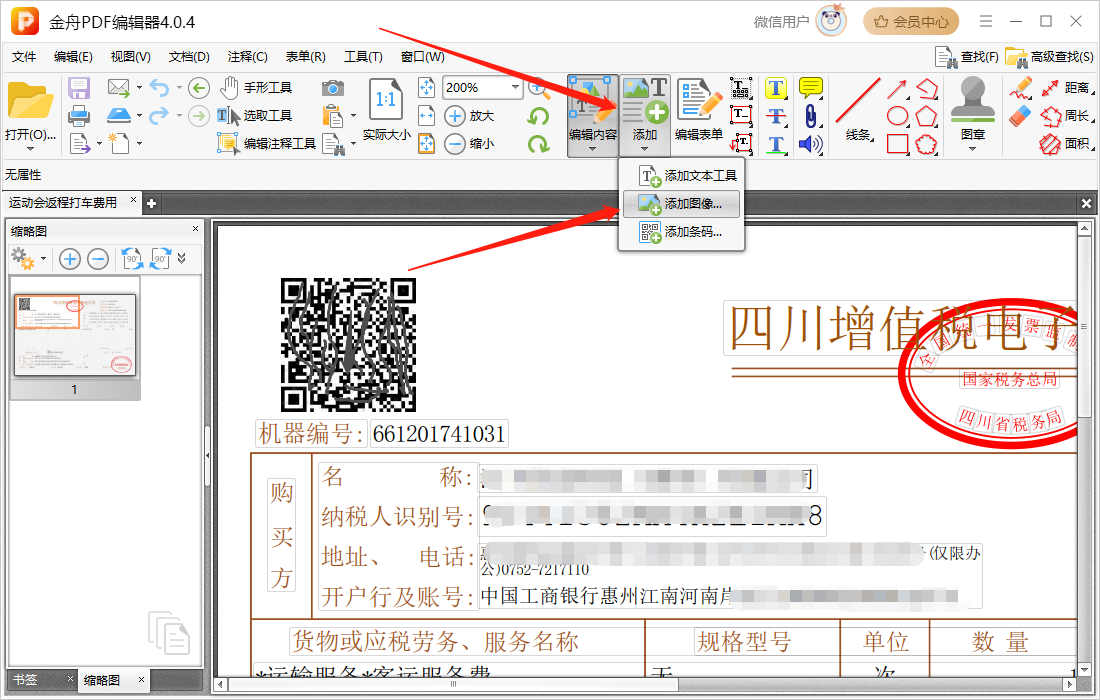The width and height of the screenshot is (1100, 700).
Task: Select the red Rectangle shape tool
Action: [898, 144]
